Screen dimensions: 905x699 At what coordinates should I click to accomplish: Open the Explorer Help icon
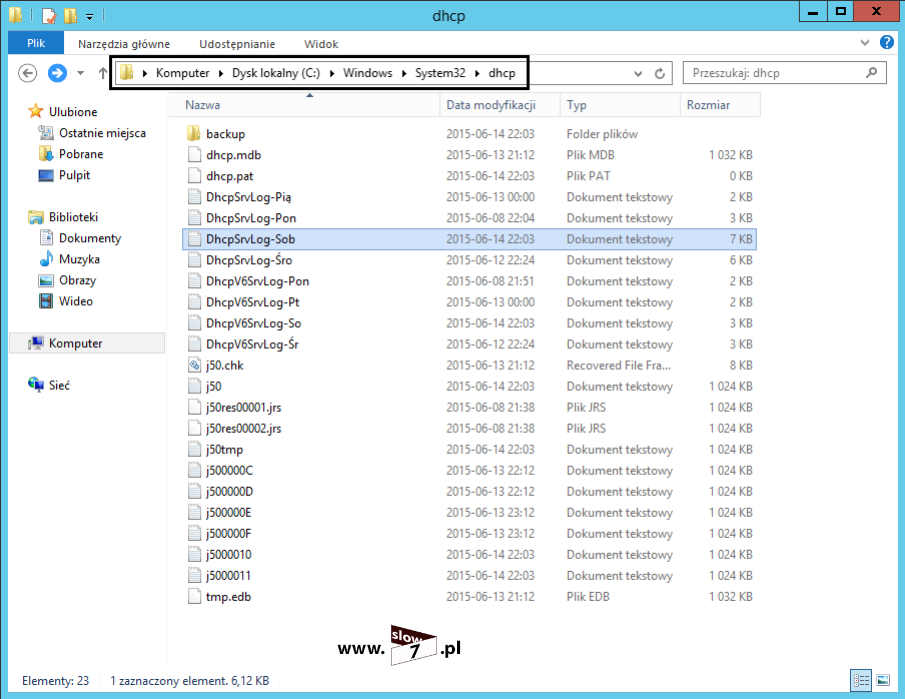click(x=886, y=43)
